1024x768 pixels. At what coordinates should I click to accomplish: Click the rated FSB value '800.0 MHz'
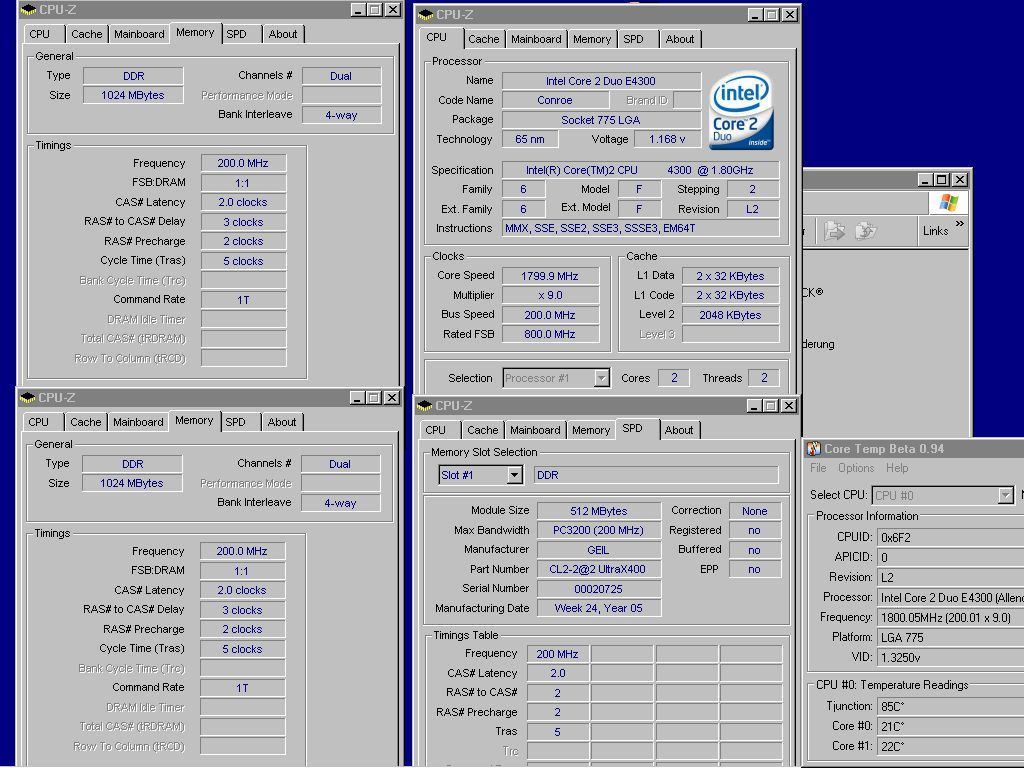click(x=550, y=334)
